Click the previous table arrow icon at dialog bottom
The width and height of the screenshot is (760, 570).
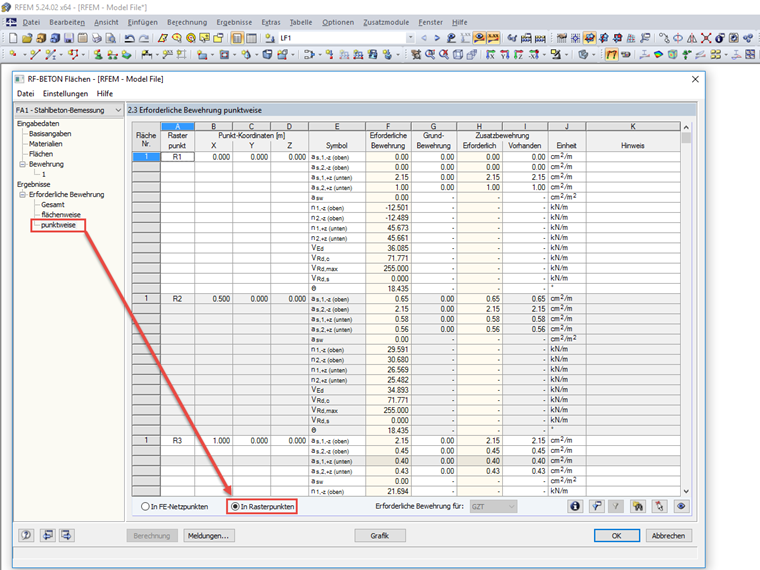point(48,535)
